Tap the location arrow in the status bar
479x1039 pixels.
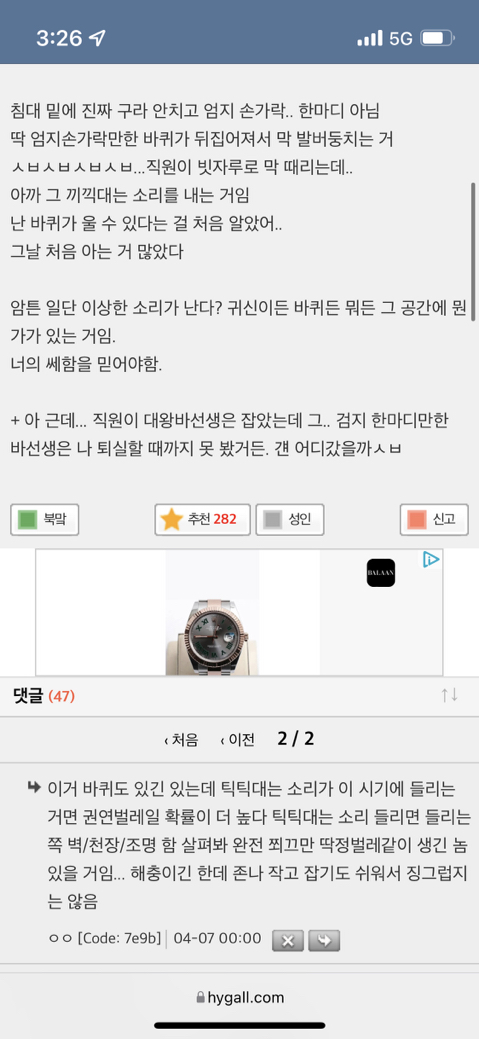click(97, 38)
